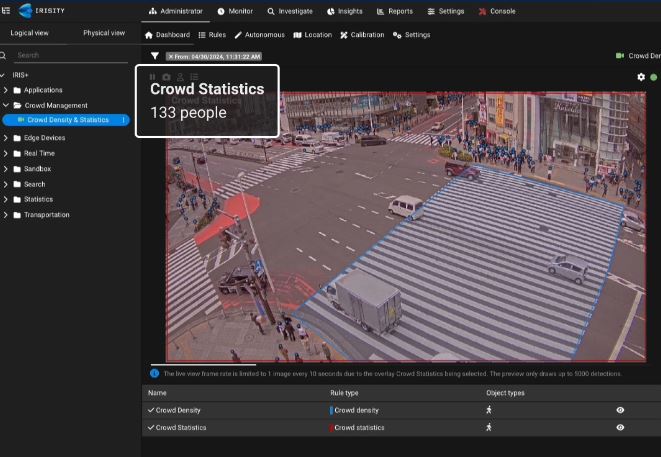Image resolution: width=661 pixels, height=457 pixels.
Task: Take a snapshot with the camera icon
Action: (x=166, y=77)
